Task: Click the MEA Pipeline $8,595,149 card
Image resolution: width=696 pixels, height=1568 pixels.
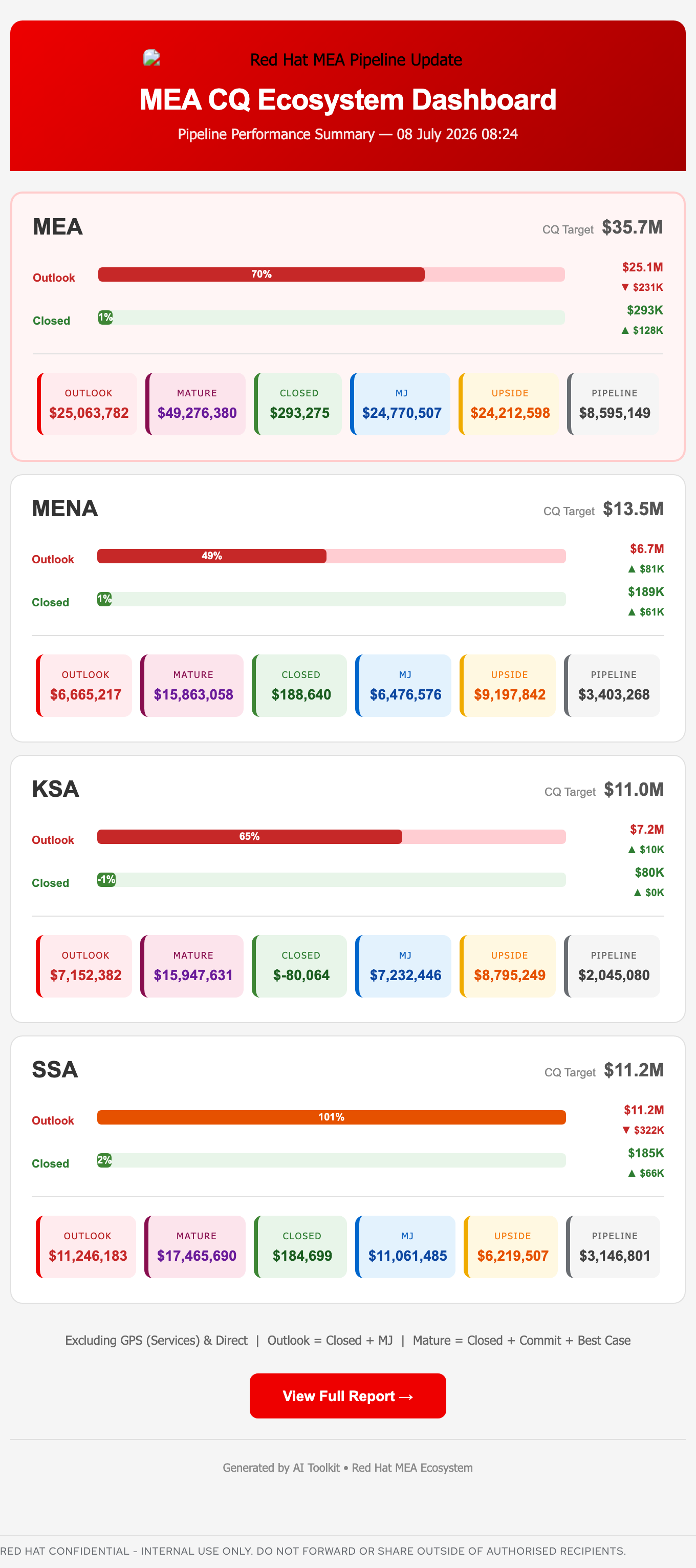Action: pos(613,404)
